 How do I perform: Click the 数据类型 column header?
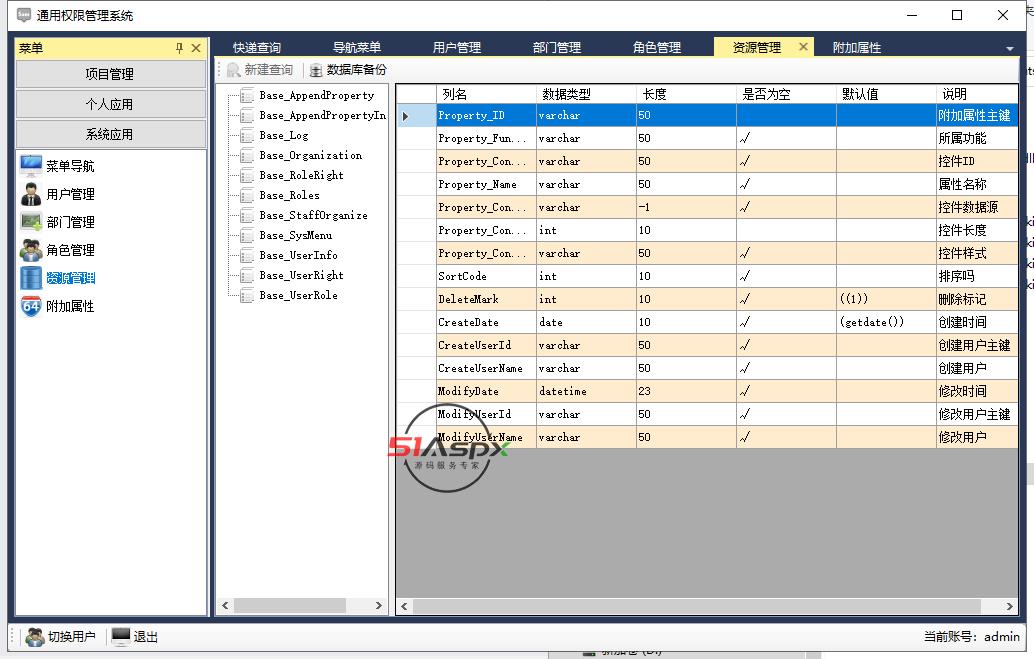point(587,94)
